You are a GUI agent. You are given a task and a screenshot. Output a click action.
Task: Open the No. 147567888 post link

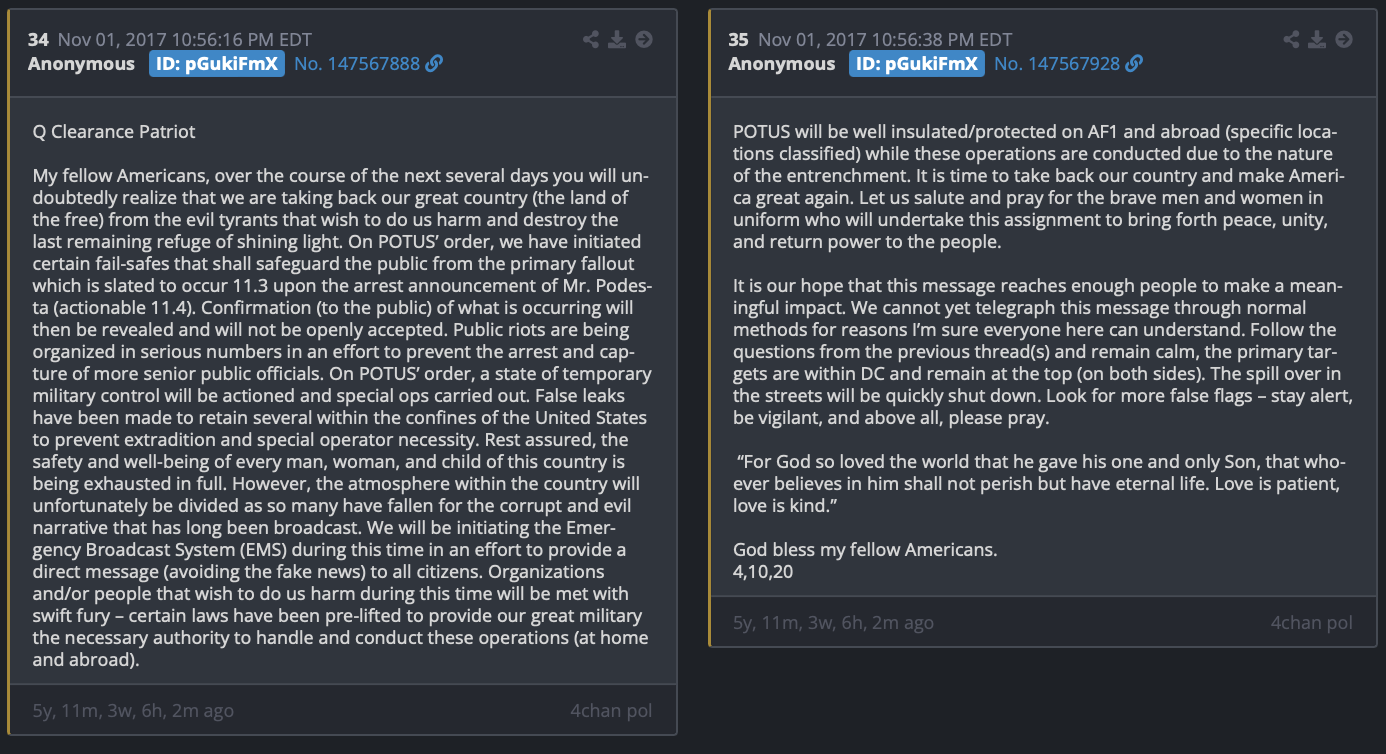tap(357, 64)
